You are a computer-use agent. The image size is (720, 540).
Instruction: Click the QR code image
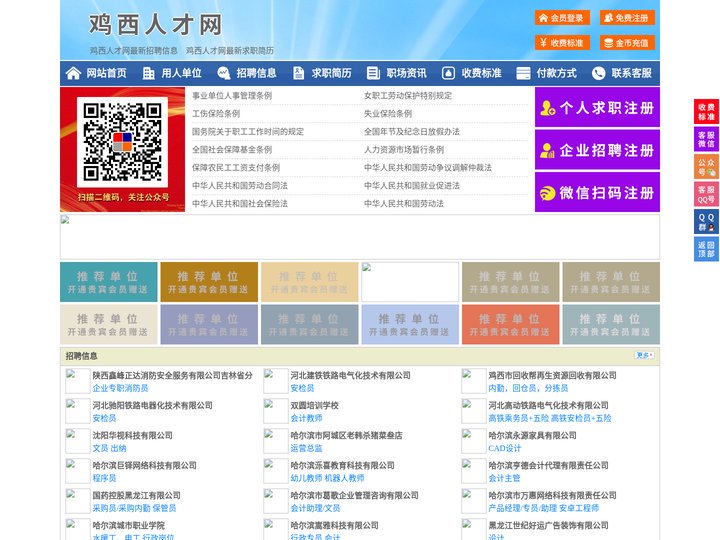point(122,142)
